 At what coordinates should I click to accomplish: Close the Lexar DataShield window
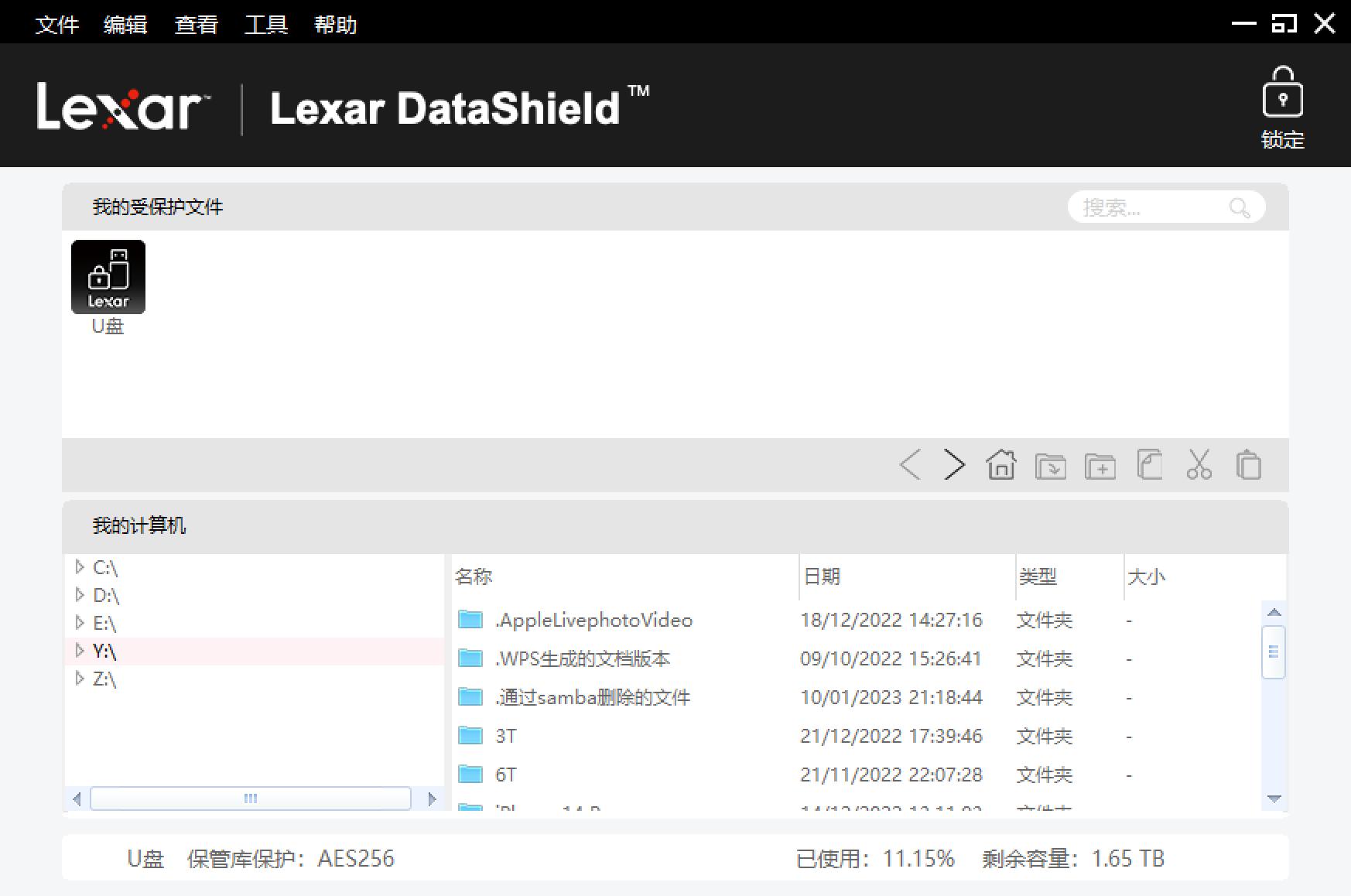(x=1325, y=23)
